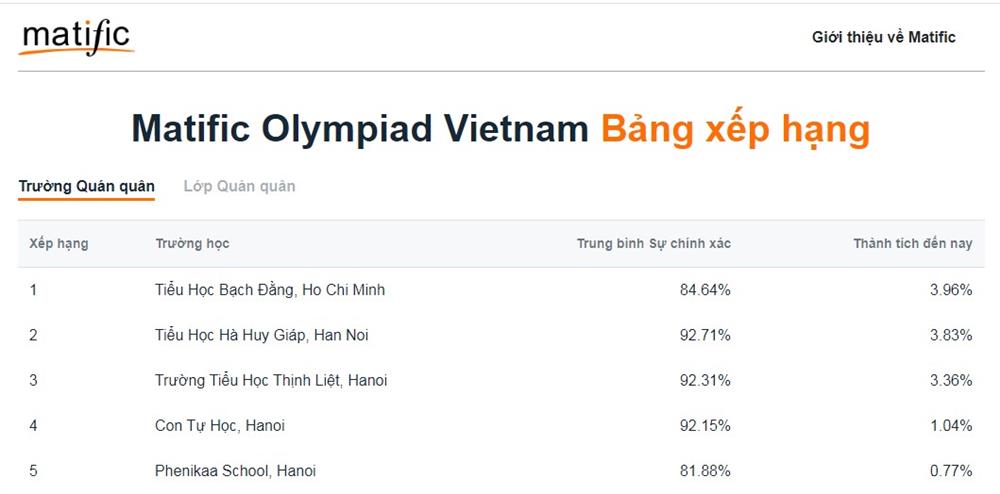Viewport: 1000px width, 494px height.
Task: Select the Con Tự Học row
Action: [220, 425]
